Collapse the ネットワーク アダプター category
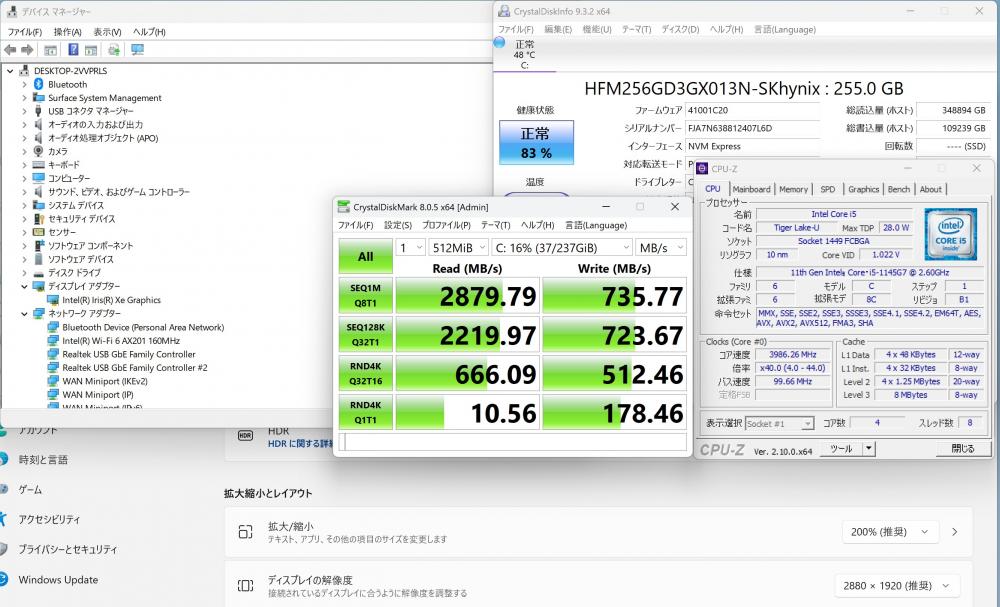This screenshot has height=607, width=1000. click(x=24, y=313)
